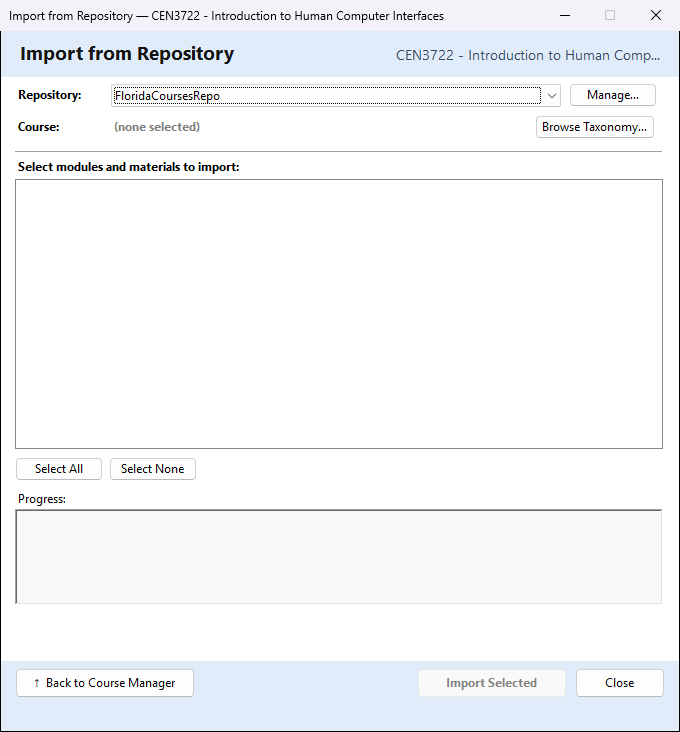Click Browse Taxonomy... button

(595, 127)
